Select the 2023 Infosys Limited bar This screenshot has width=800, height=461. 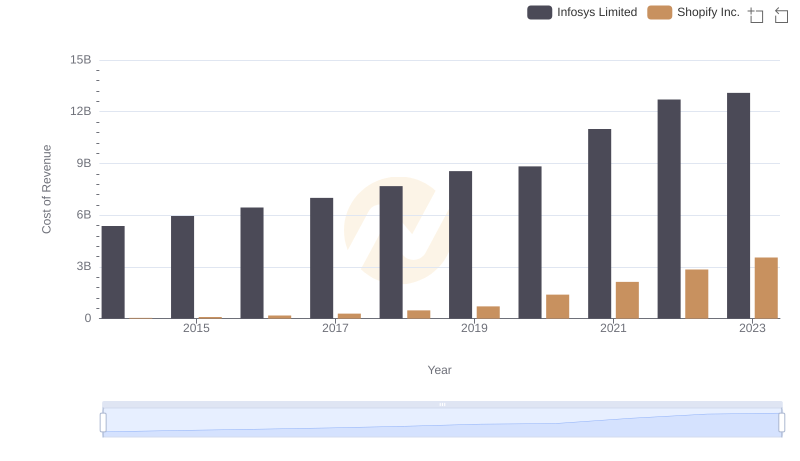(x=738, y=206)
